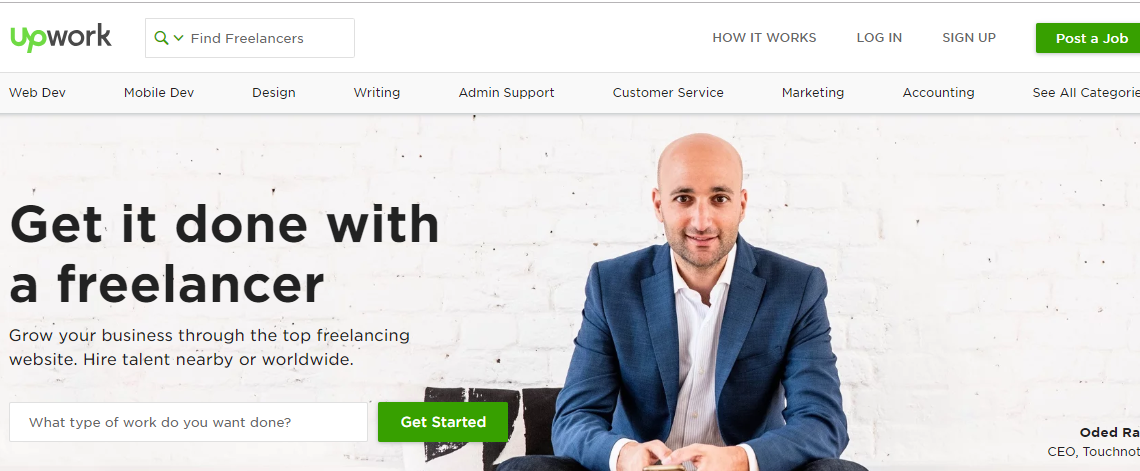
Task: Go to Log In
Action: coord(879,38)
